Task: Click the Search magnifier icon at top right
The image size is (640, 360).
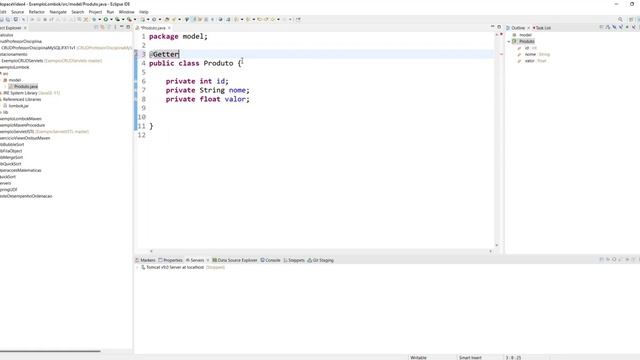Action: 620,19
